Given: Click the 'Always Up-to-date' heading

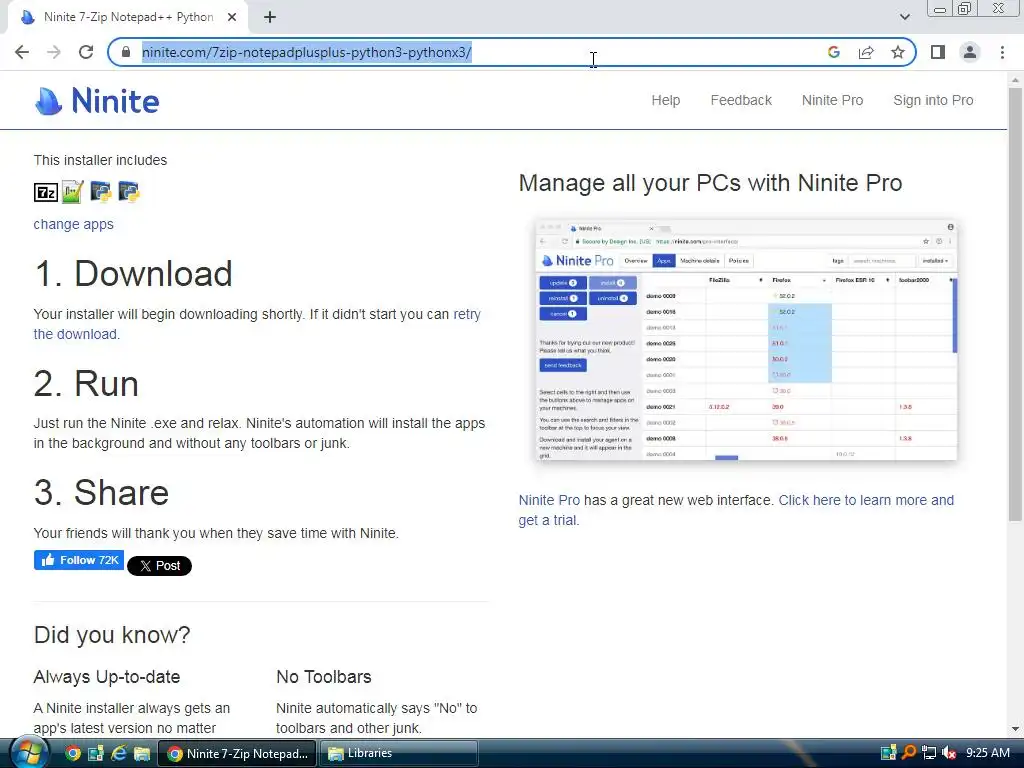Looking at the screenshot, I should pos(106,677).
